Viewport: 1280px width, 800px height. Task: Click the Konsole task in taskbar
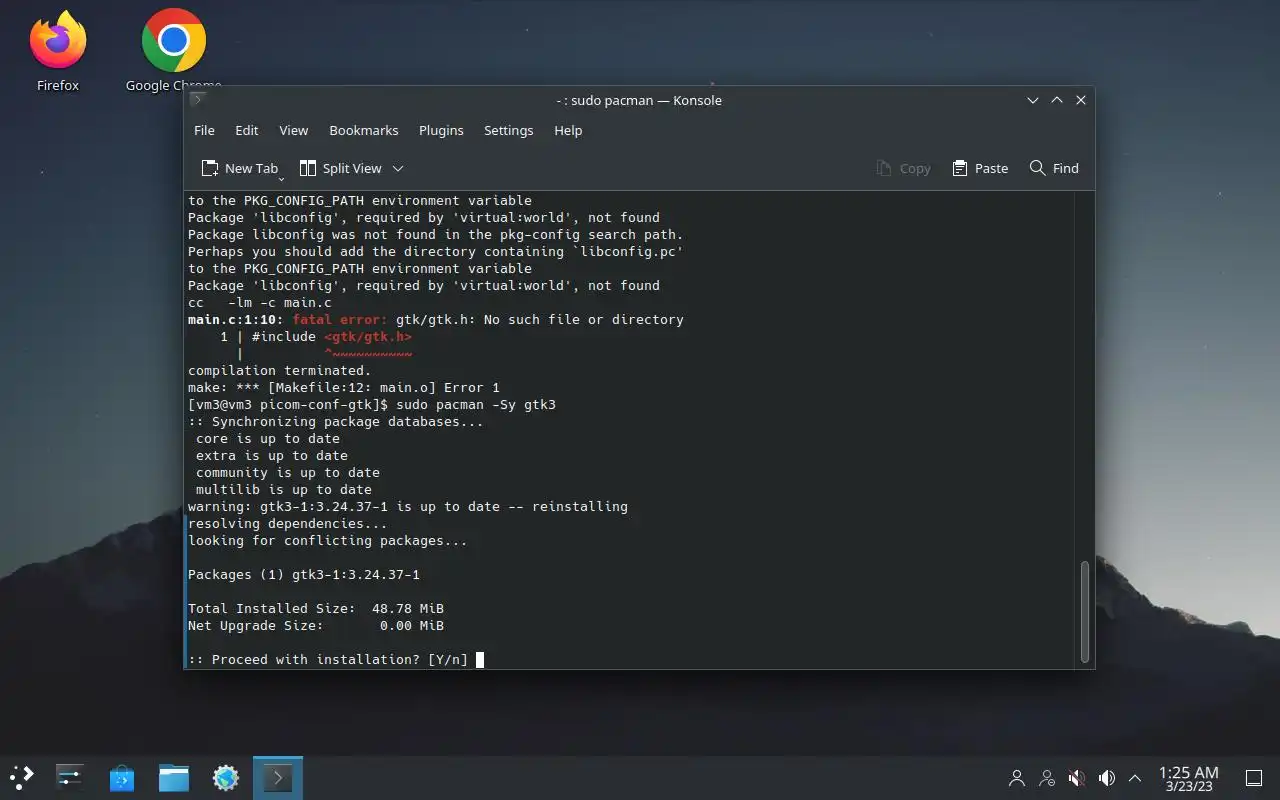277,777
